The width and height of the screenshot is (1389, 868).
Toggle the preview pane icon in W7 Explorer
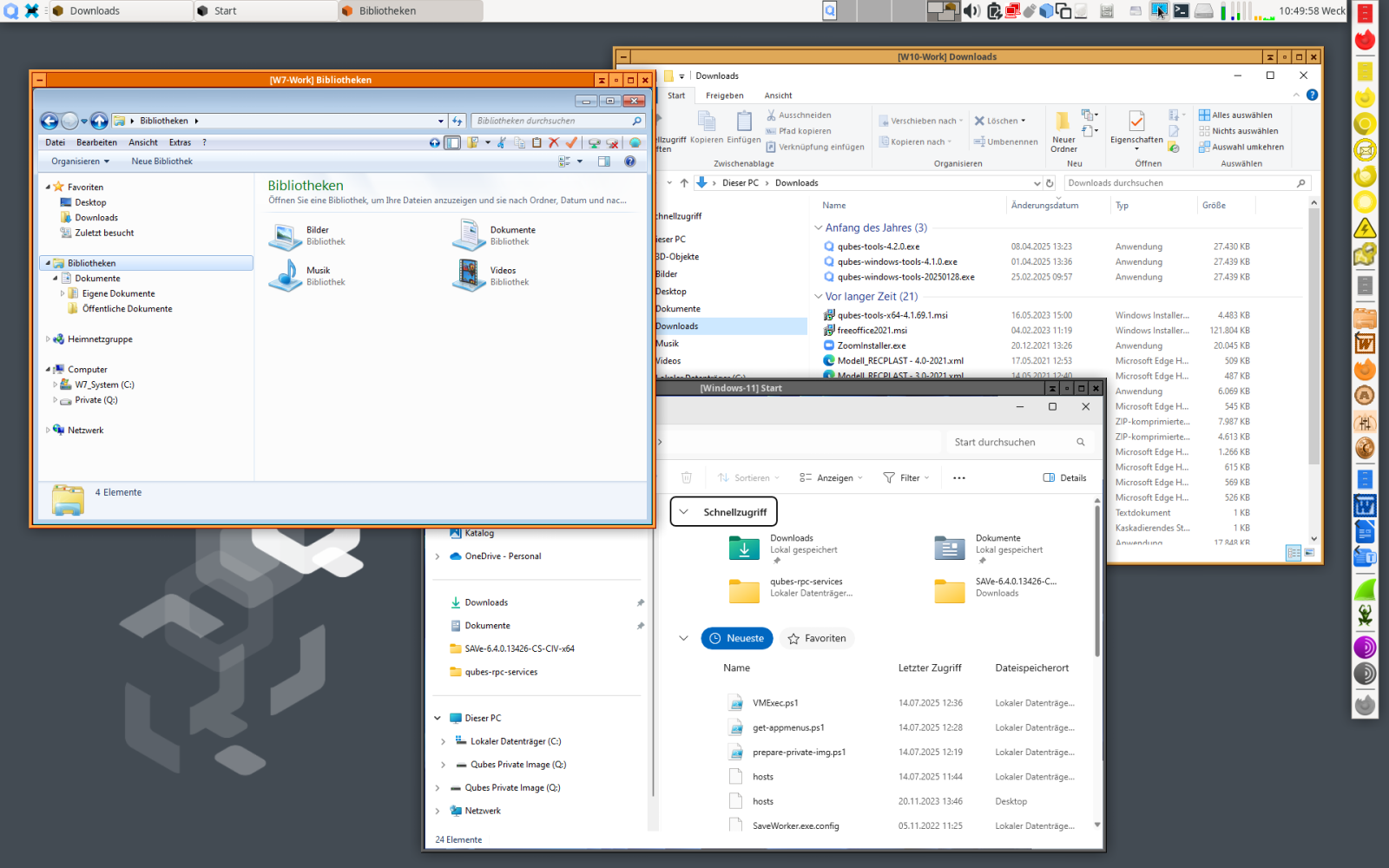pyautogui.click(x=603, y=161)
